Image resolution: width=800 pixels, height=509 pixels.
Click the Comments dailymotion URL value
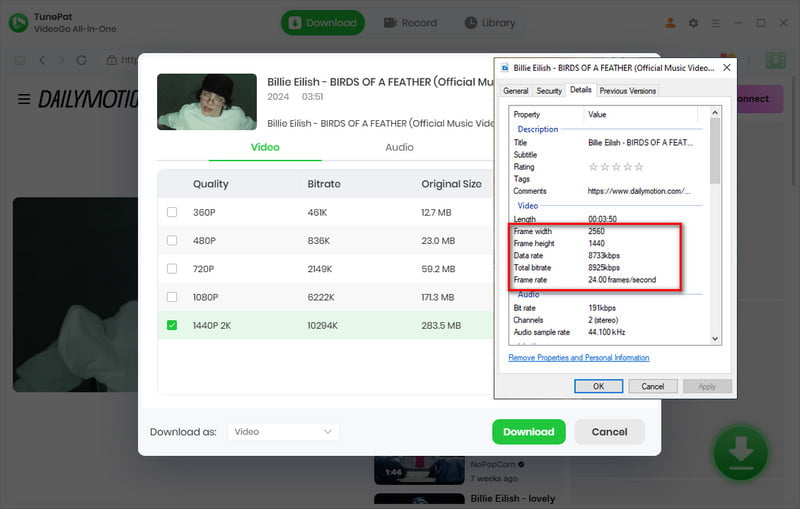tap(639, 191)
